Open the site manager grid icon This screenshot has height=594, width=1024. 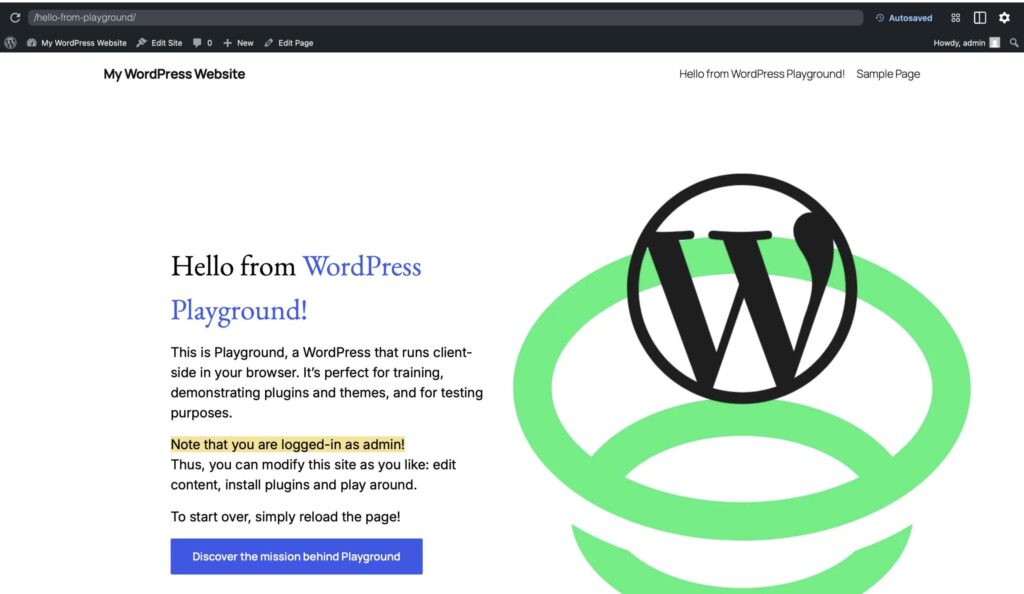[955, 18]
